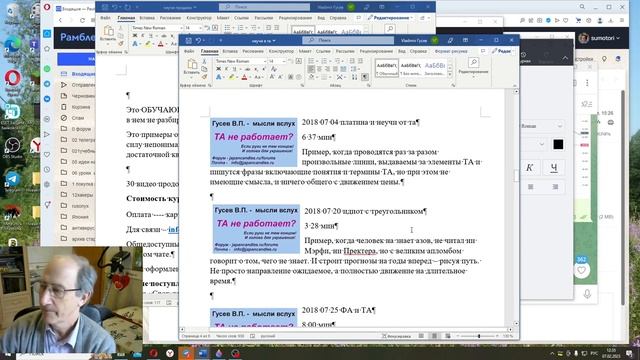Increase indent in front Word
Screen dimensions: 640x360
[x=360, y=61]
